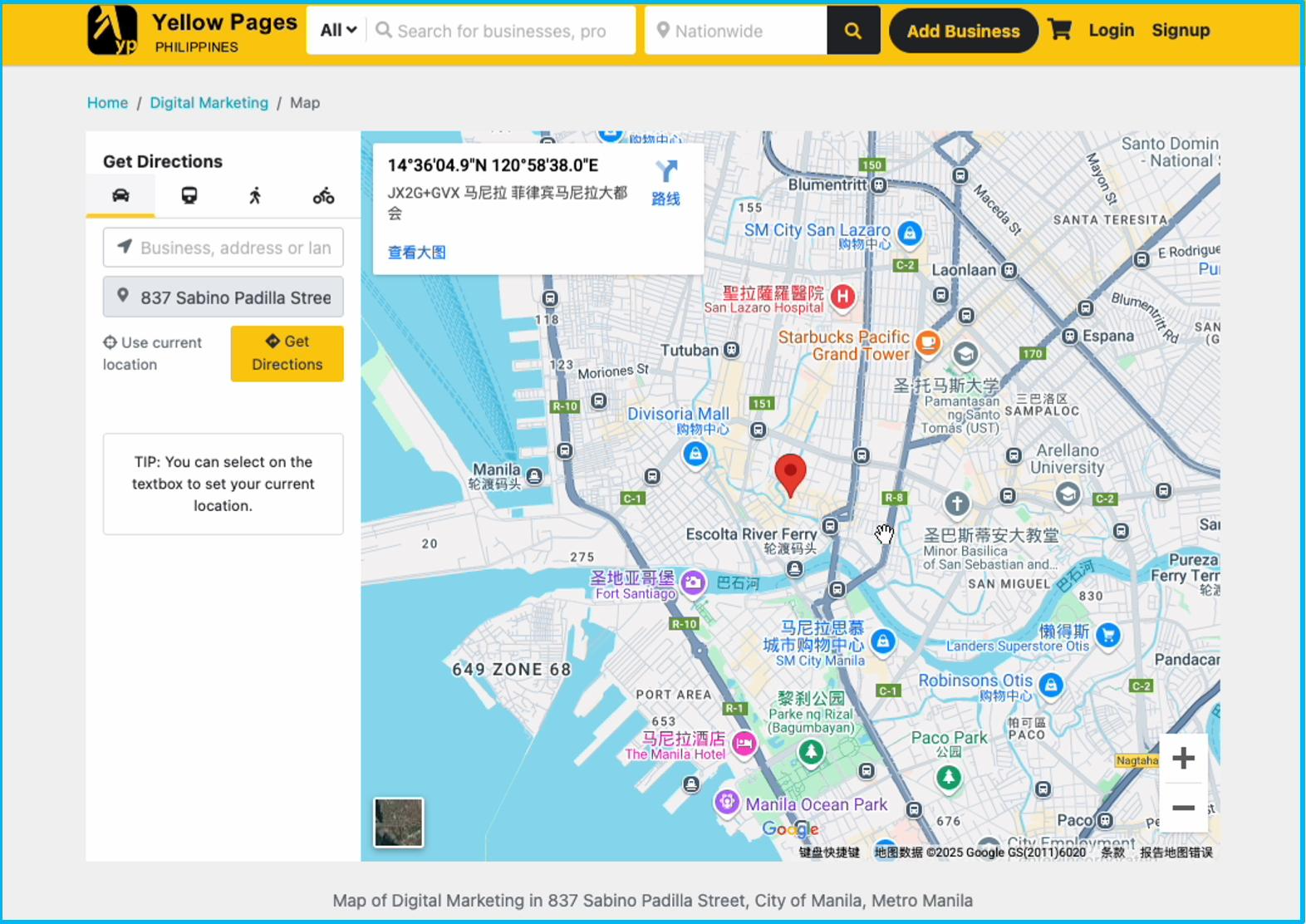Image resolution: width=1306 pixels, height=924 pixels.
Task: Click the Robinsons Otis shopping marker
Action: (x=1051, y=685)
